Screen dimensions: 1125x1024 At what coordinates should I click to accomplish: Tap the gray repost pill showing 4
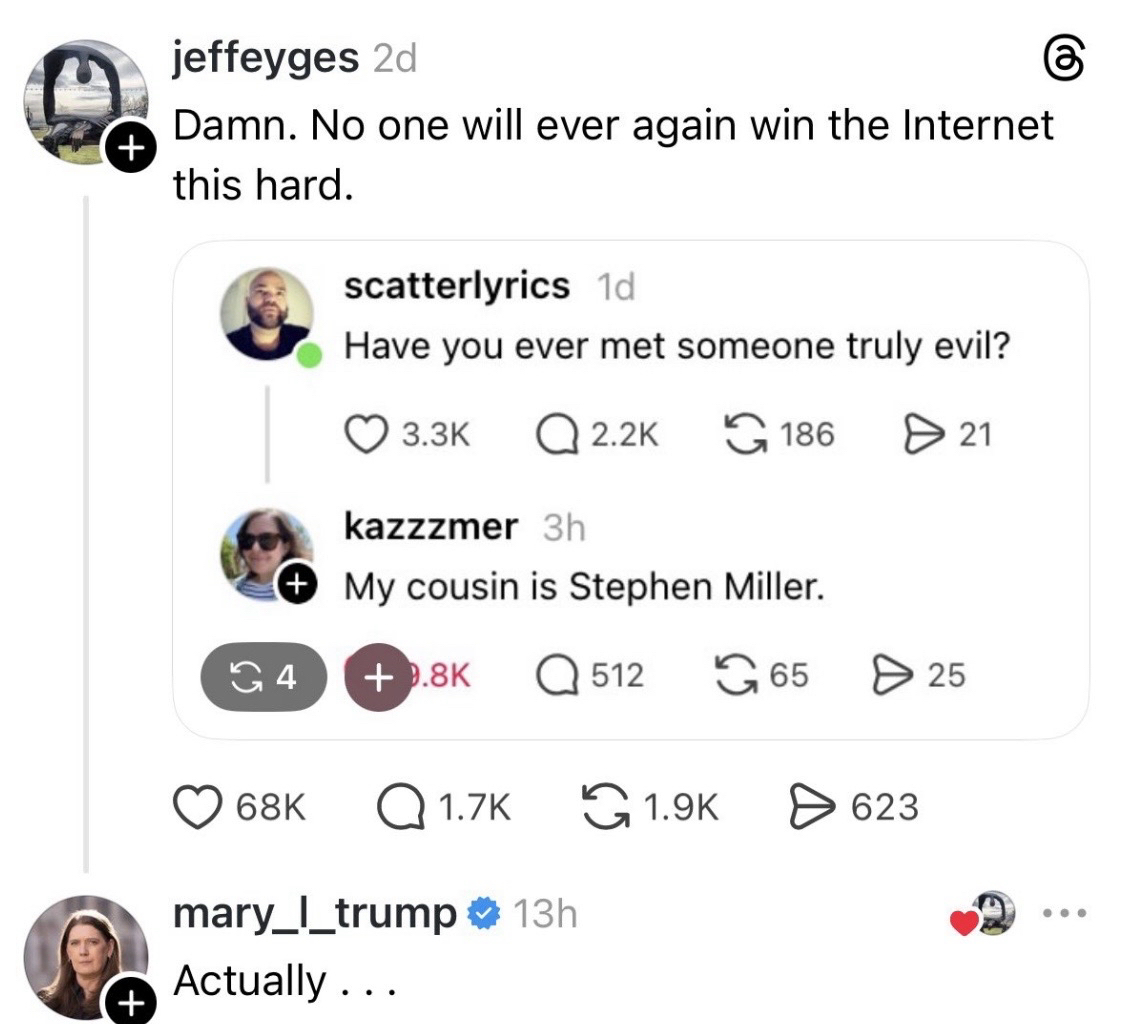pos(264,677)
